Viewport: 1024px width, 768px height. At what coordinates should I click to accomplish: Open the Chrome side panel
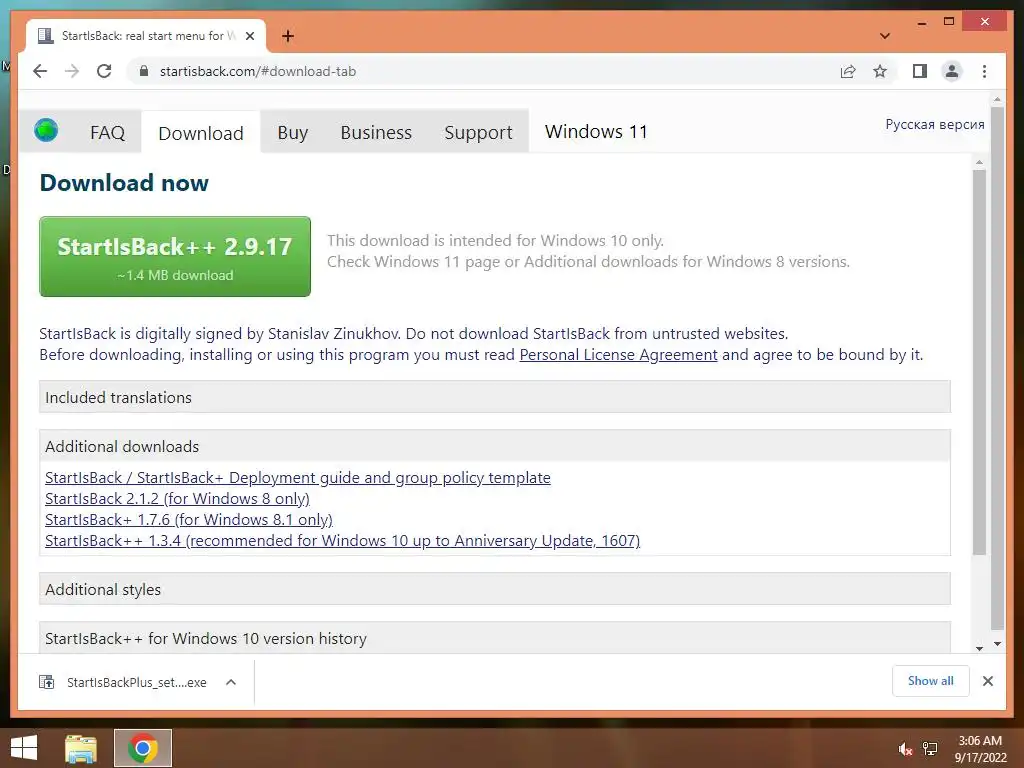[x=920, y=71]
